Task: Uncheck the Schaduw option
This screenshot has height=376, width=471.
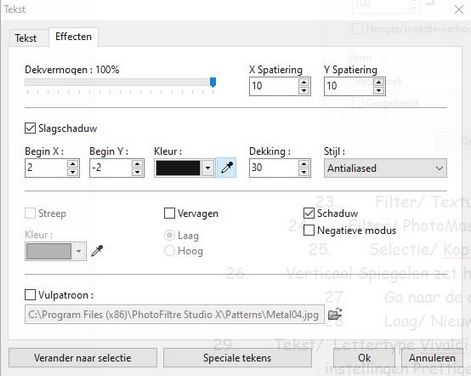Action: tap(309, 213)
